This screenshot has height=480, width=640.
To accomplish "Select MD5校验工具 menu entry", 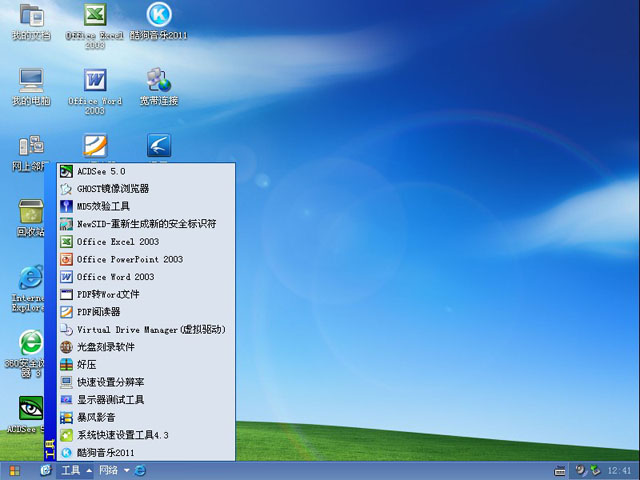I will pos(103,206).
